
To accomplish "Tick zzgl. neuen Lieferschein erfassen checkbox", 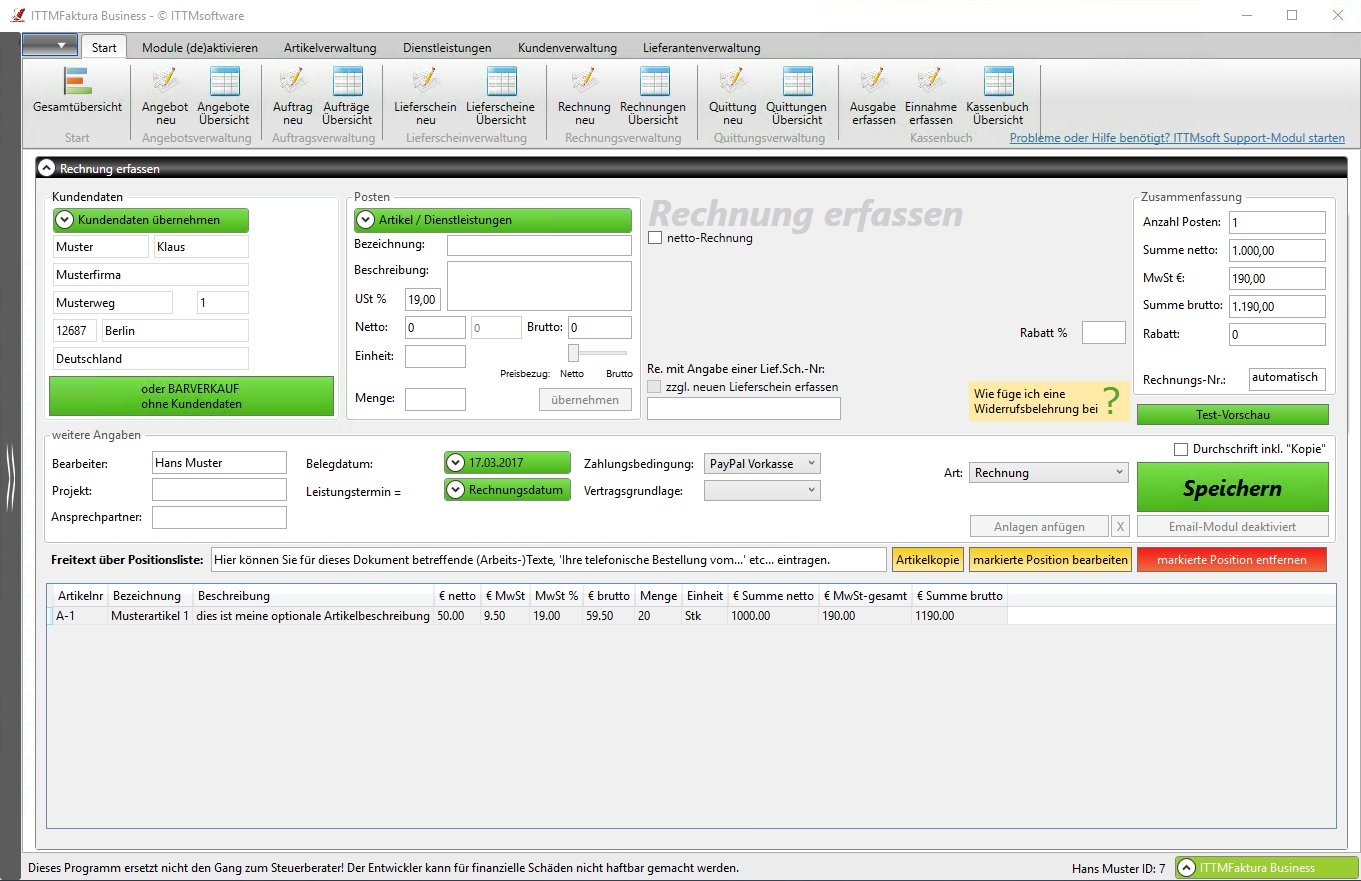I will tap(655, 387).
